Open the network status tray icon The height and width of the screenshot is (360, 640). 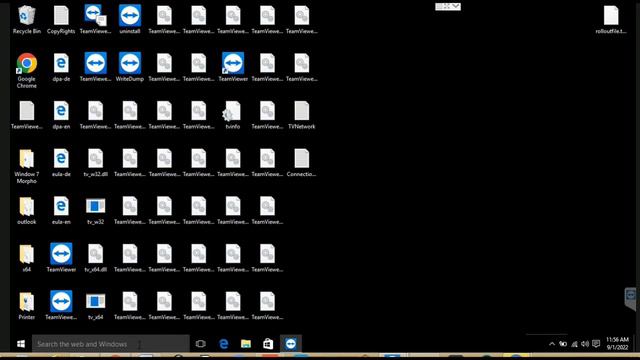click(574, 344)
